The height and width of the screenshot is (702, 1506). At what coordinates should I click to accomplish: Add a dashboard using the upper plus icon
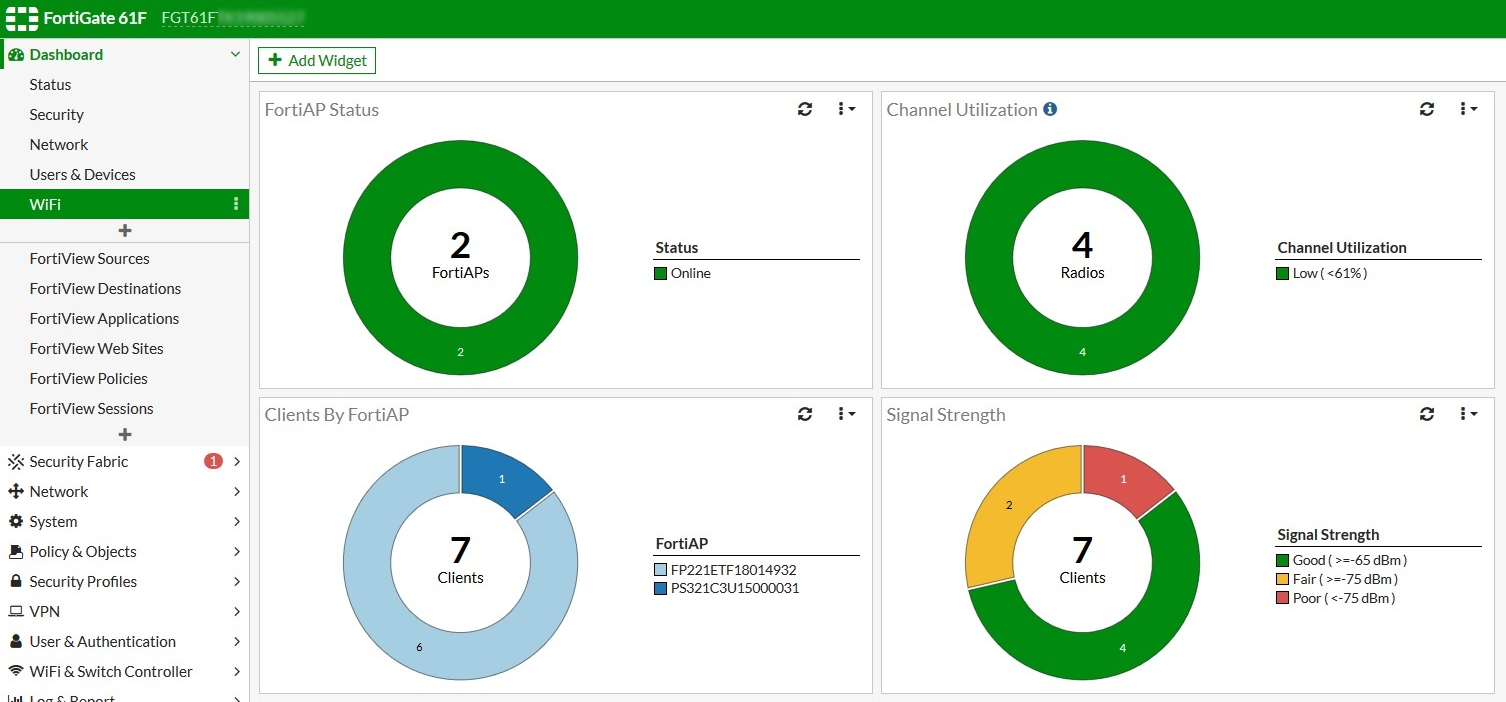pos(125,231)
